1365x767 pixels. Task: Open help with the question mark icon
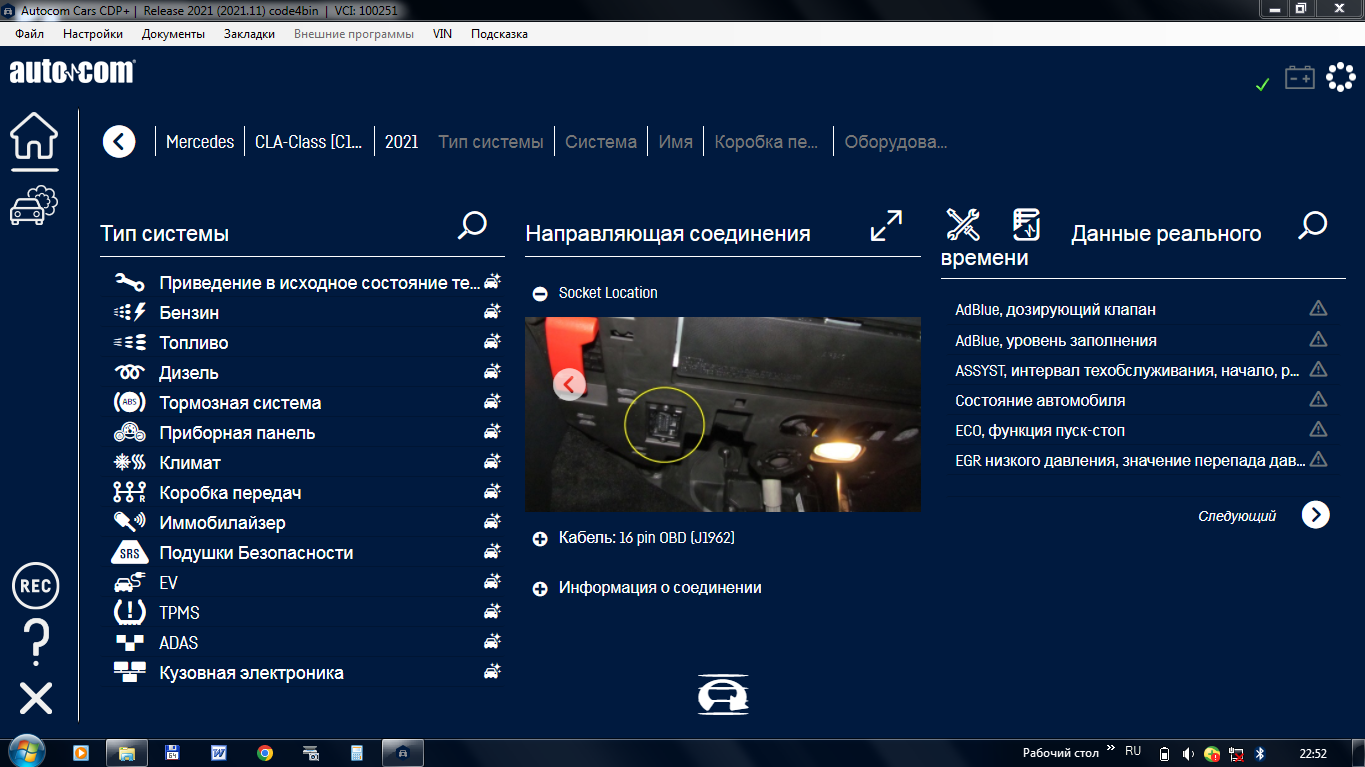click(36, 641)
